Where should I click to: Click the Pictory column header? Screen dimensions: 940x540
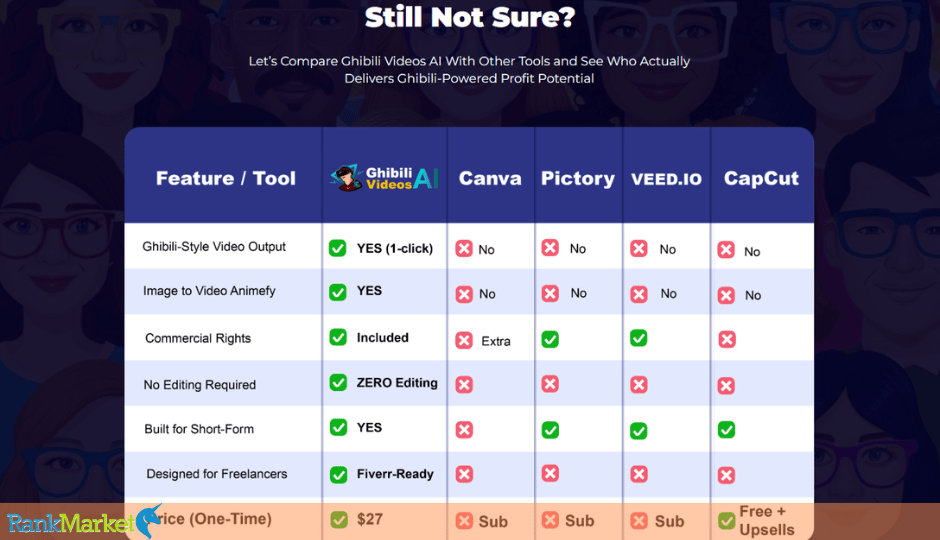tap(578, 179)
